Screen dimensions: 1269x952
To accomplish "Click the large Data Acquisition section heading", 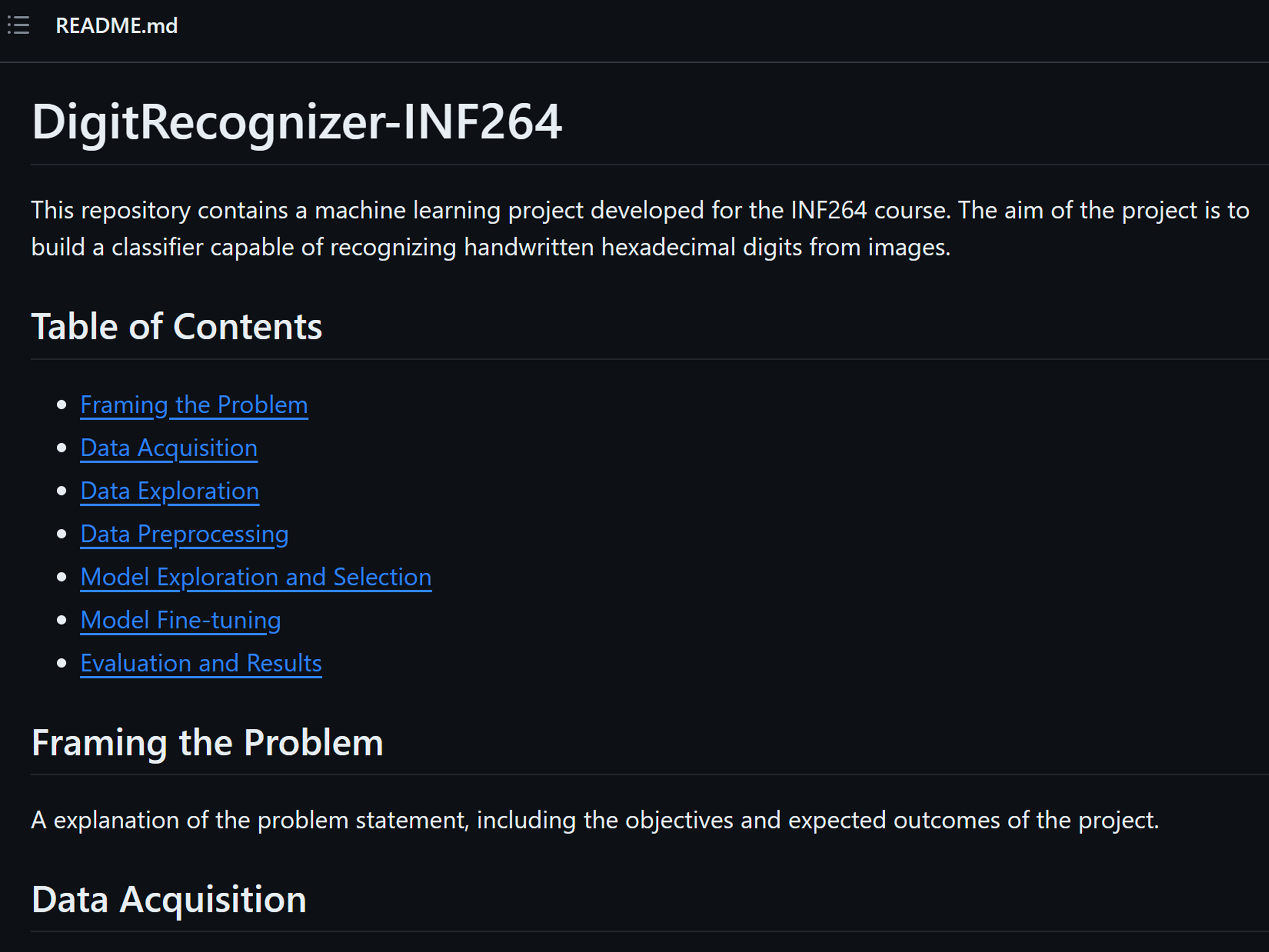I will point(169,899).
